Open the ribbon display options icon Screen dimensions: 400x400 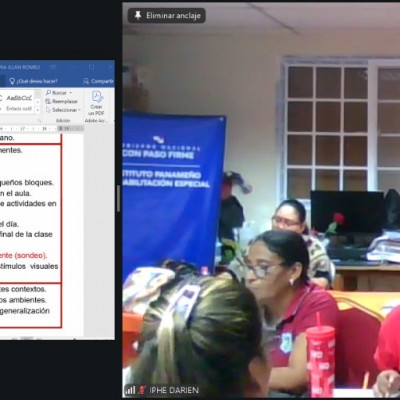pyautogui.click(x=53, y=67)
